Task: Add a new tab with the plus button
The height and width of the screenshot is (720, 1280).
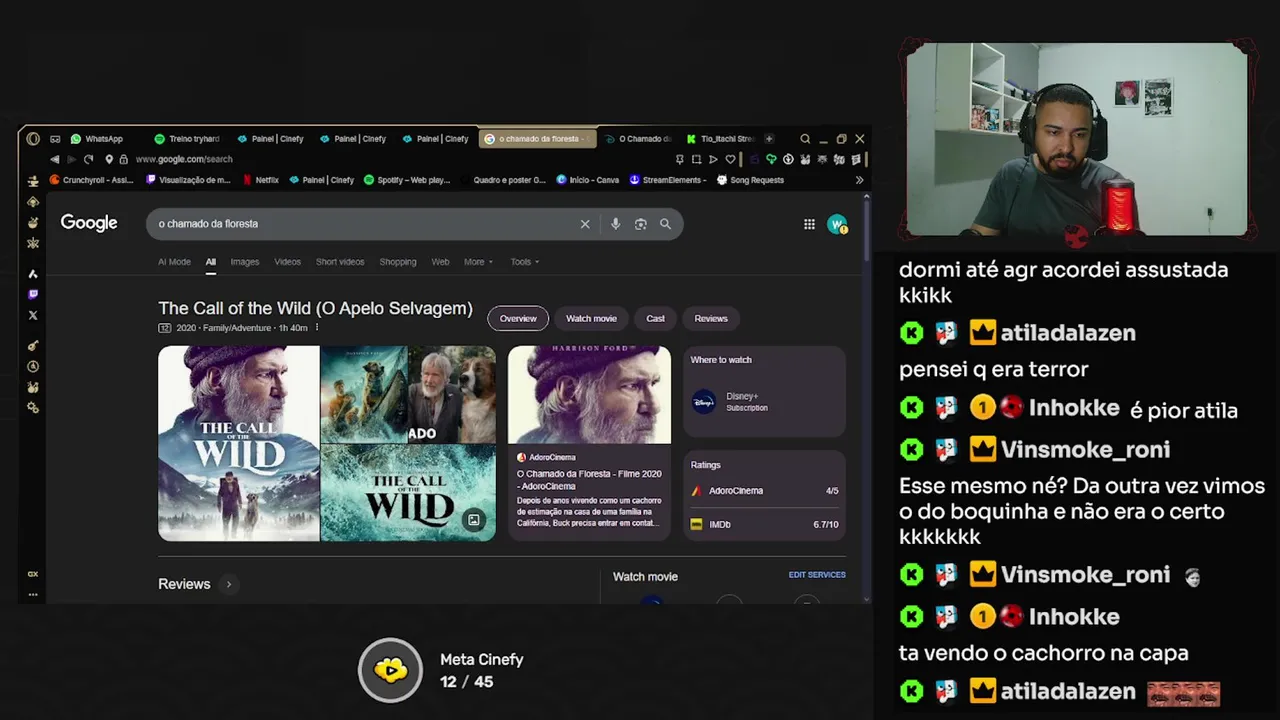Action: pos(769,139)
